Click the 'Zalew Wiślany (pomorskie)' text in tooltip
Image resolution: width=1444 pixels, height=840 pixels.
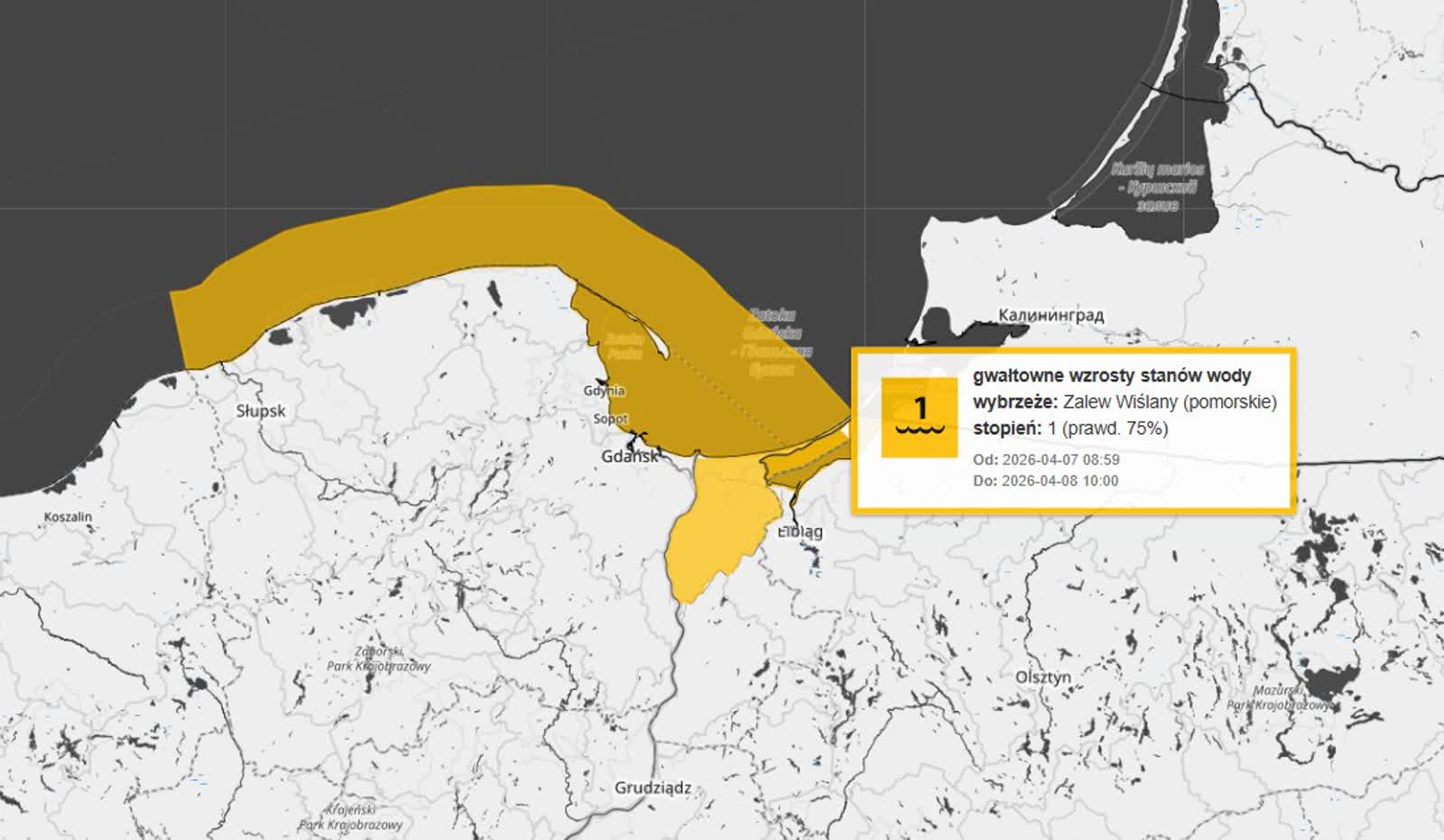tap(1170, 402)
